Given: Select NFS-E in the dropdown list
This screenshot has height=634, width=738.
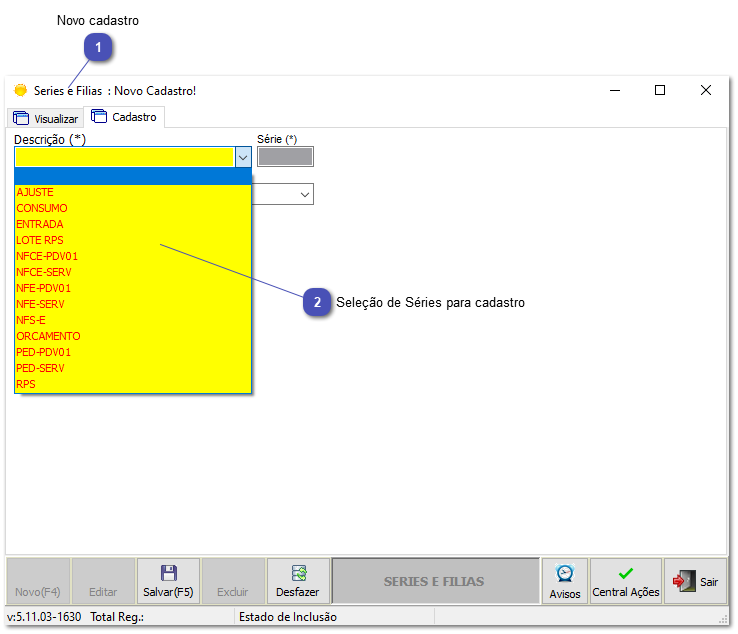Looking at the screenshot, I should click(133, 320).
